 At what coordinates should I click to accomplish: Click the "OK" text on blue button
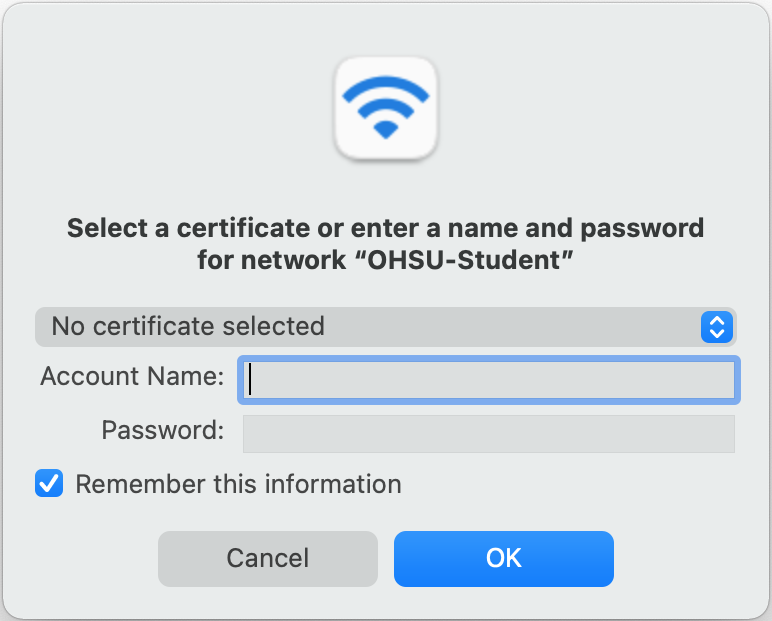[503, 558]
